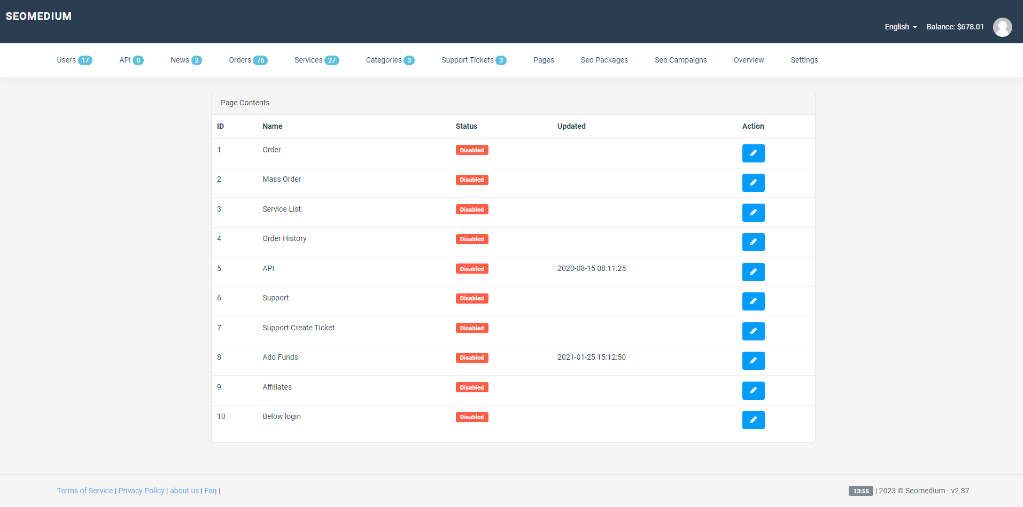Click the Balance: $678.01 text
The image size is (1023, 507).
pyautogui.click(x=954, y=27)
